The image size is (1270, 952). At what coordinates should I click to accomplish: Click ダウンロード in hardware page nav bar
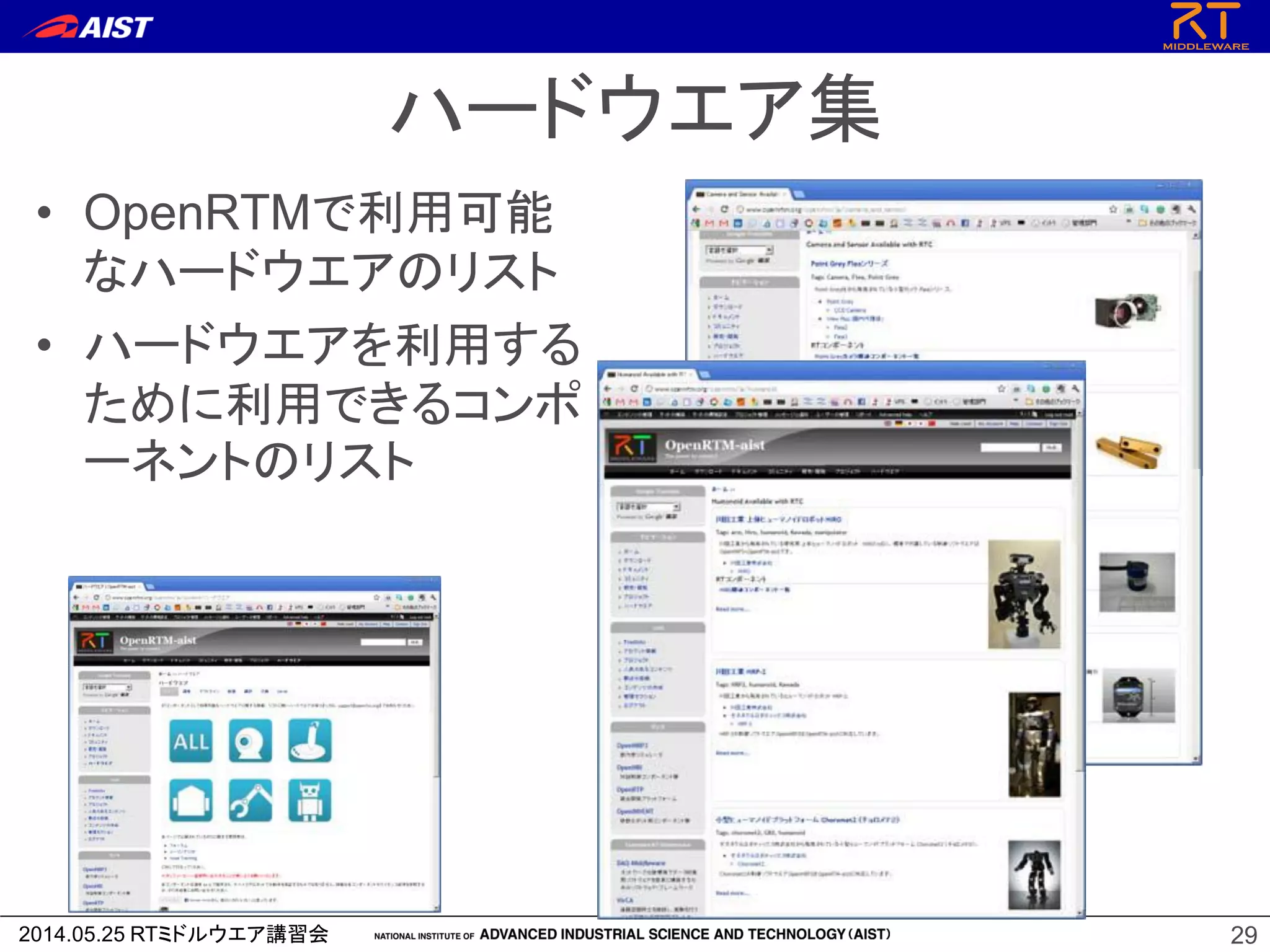click(x=152, y=661)
